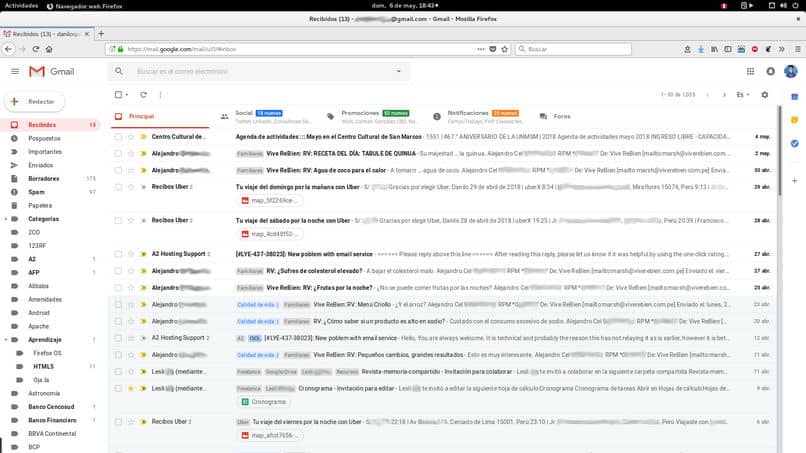Reload the page in Firefox
Image resolution: width=806 pixels, height=453 pixels.
(x=35, y=49)
